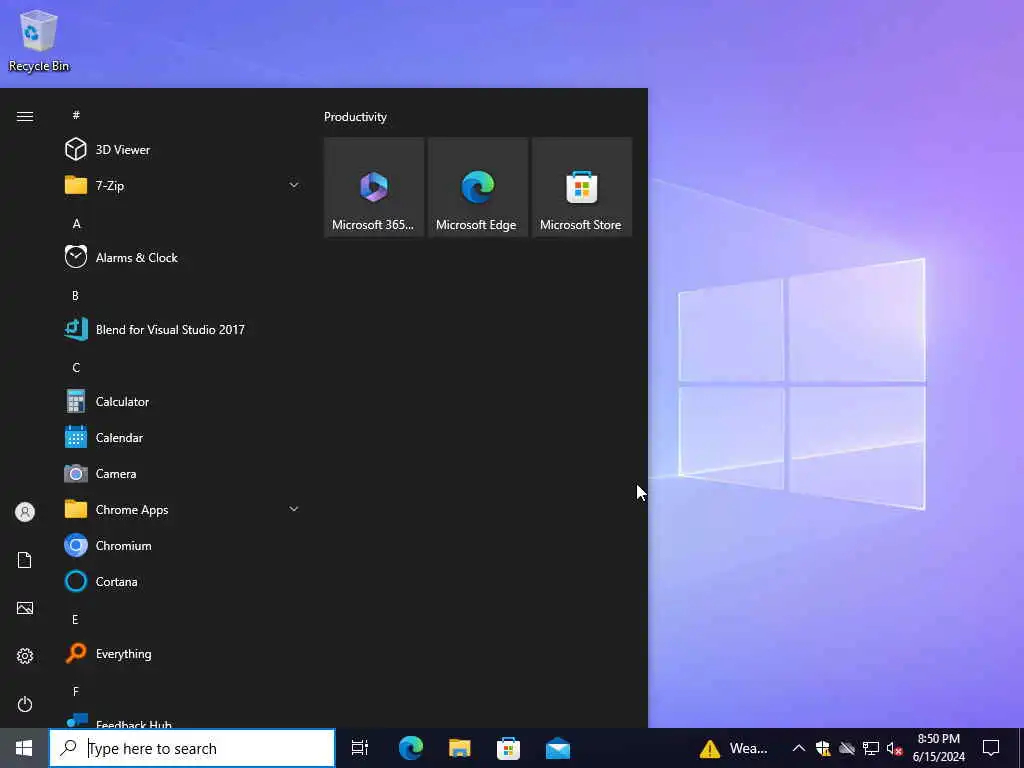Click the Power button in Start
Image resolution: width=1024 pixels, height=768 pixels.
pyautogui.click(x=25, y=704)
